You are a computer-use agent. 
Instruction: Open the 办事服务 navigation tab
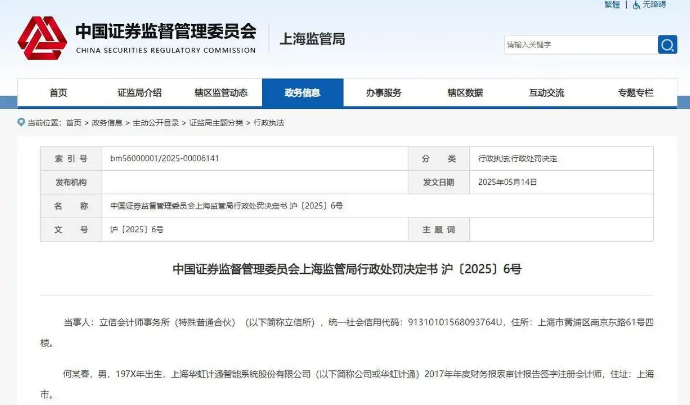click(x=384, y=92)
